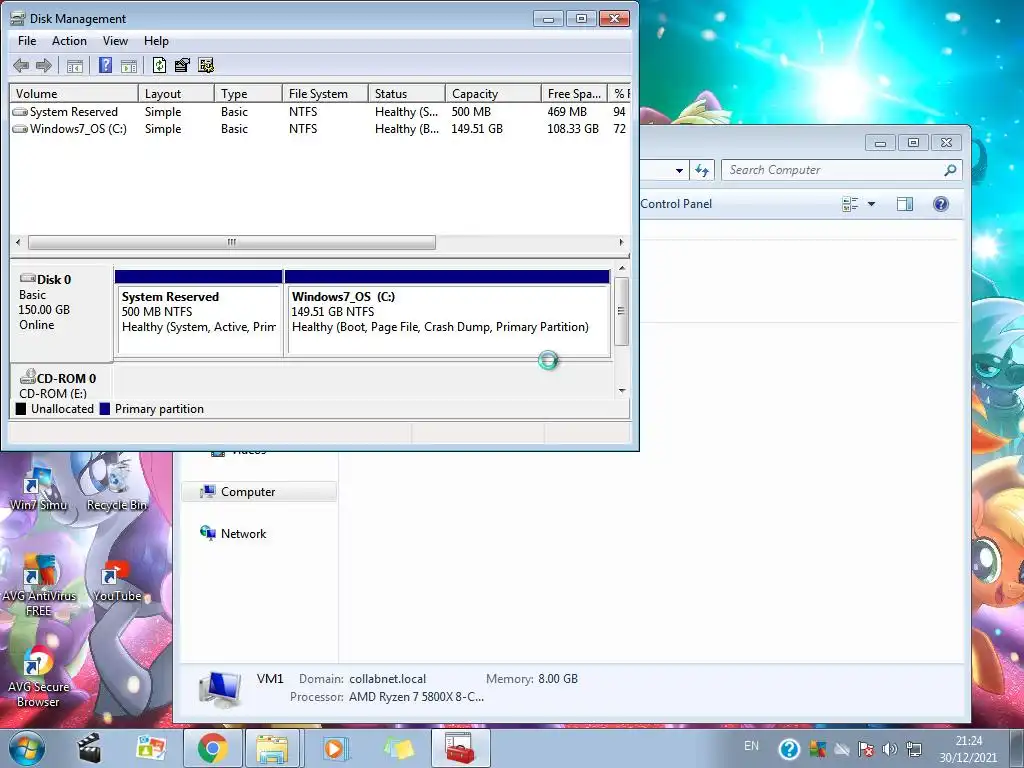
Task: Click the Change your view icon in Explorer
Action: 850,204
